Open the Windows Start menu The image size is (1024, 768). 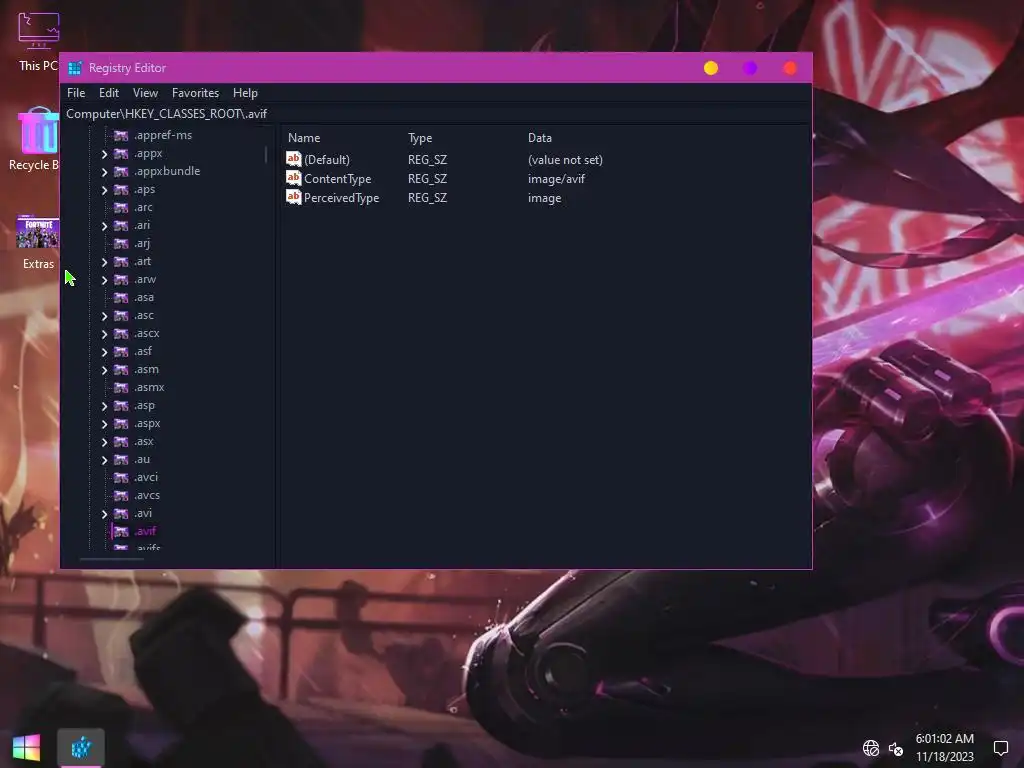click(26, 747)
